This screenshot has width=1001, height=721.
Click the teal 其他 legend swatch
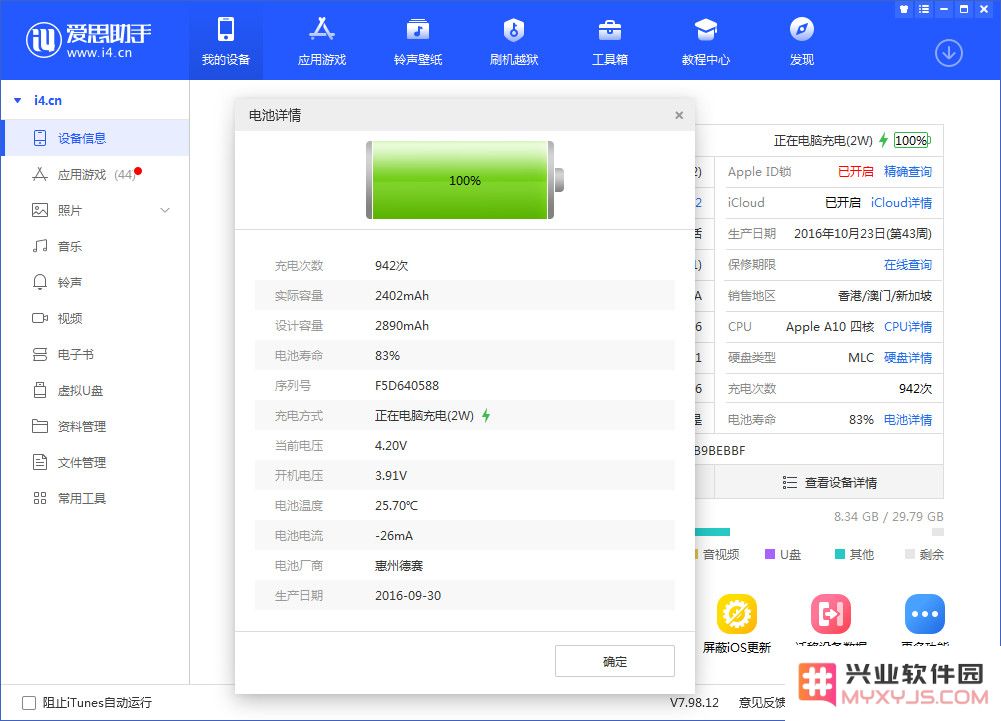pos(840,554)
